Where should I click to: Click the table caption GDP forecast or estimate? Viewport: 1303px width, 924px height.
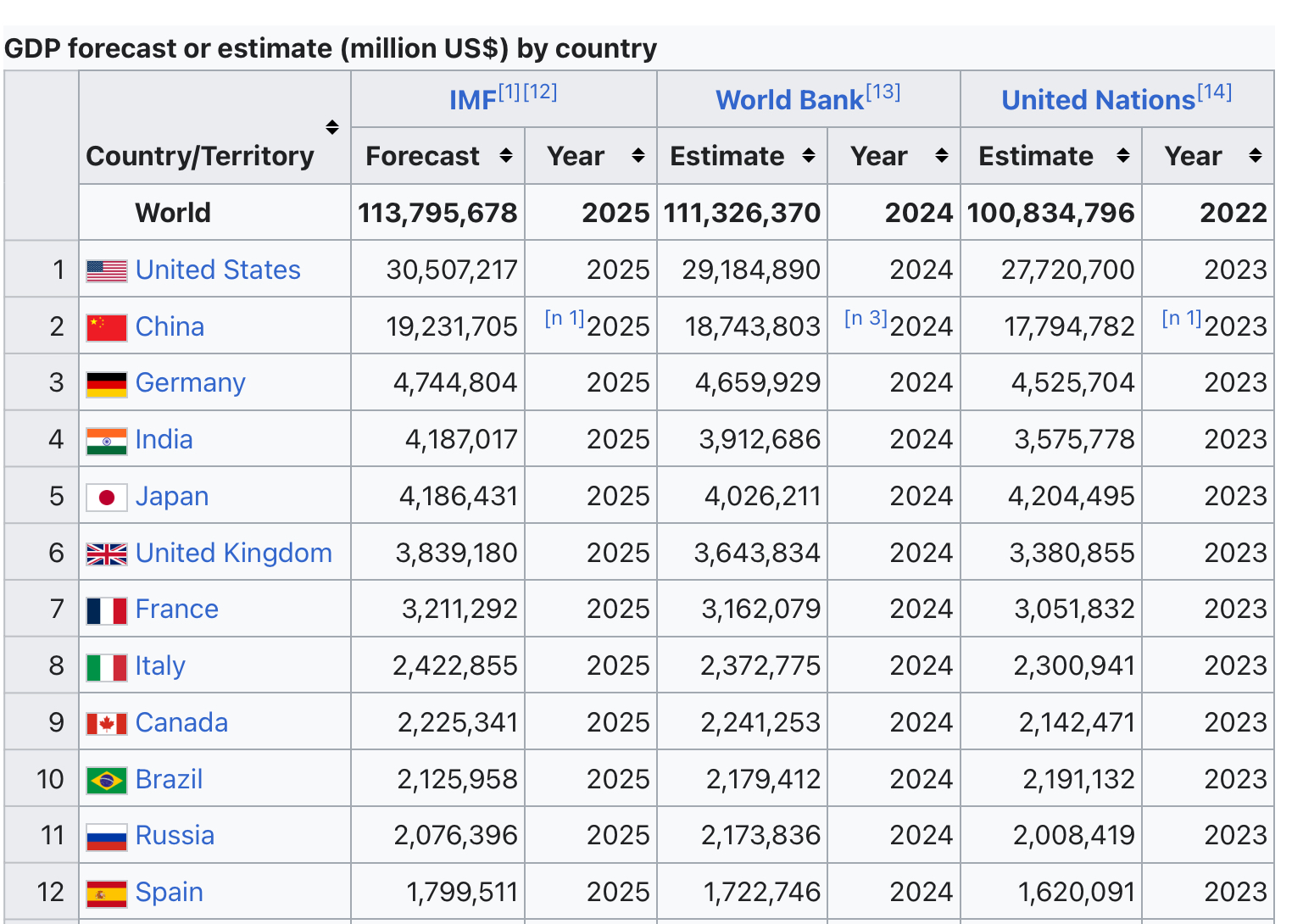(331, 48)
